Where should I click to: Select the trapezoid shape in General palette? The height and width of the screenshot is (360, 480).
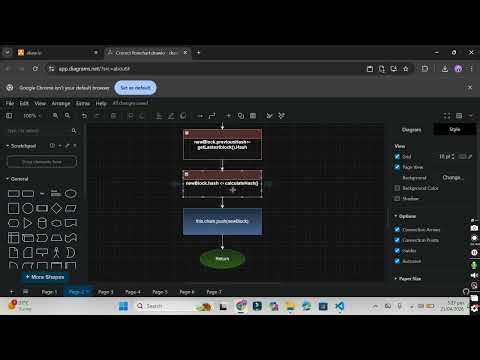56,238
